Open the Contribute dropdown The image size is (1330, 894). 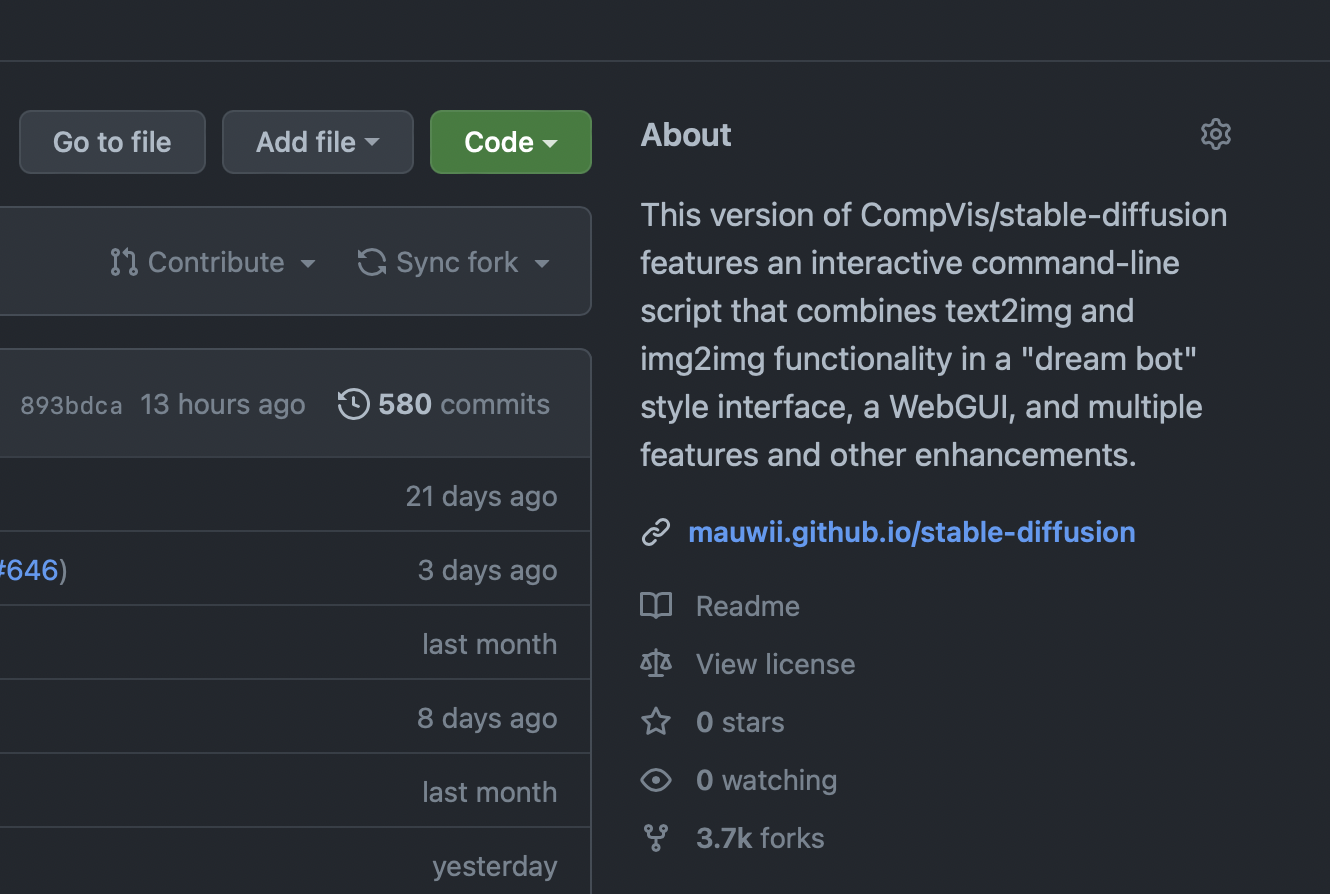213,262
